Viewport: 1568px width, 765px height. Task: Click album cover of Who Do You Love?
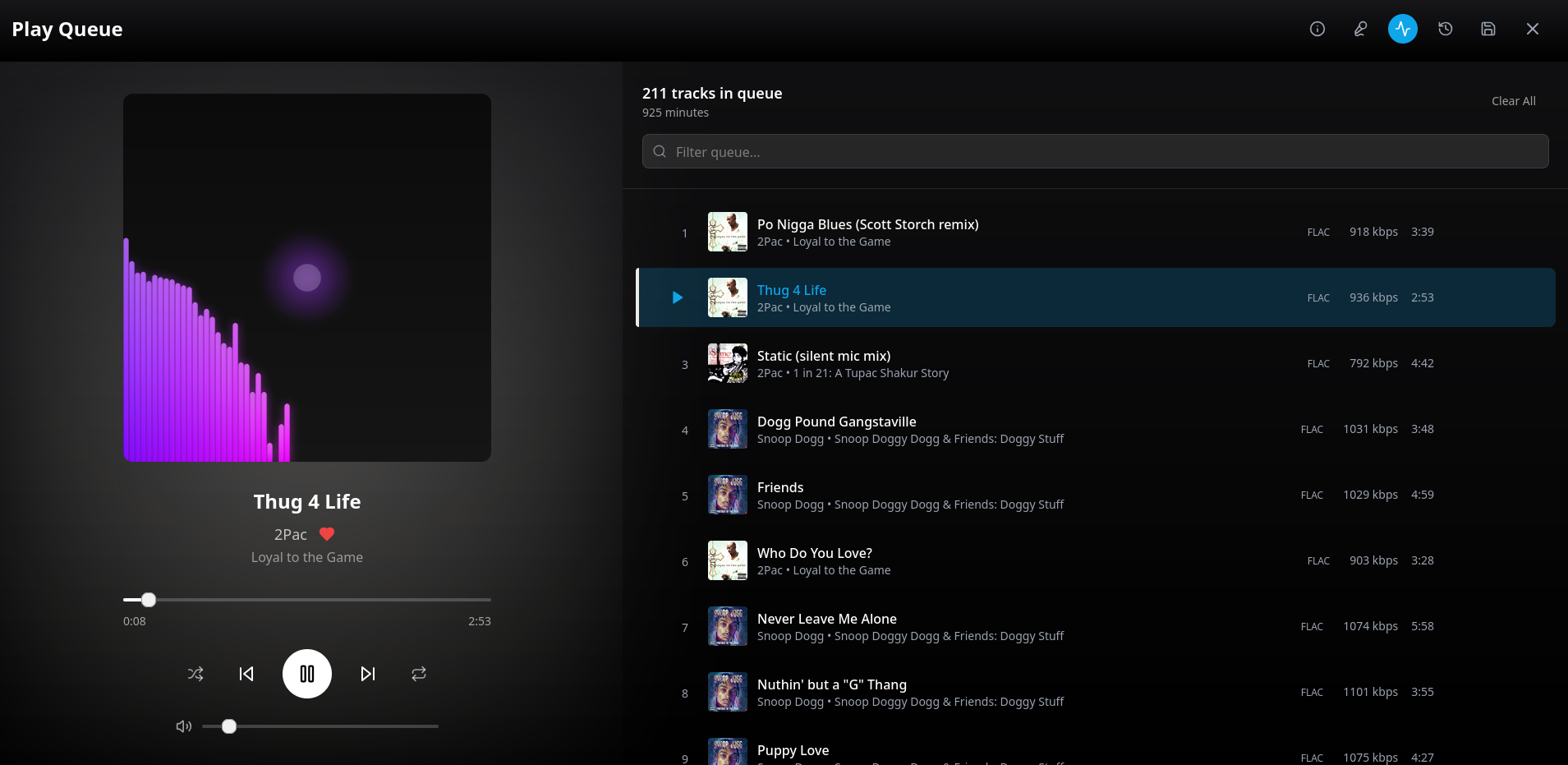728,560
